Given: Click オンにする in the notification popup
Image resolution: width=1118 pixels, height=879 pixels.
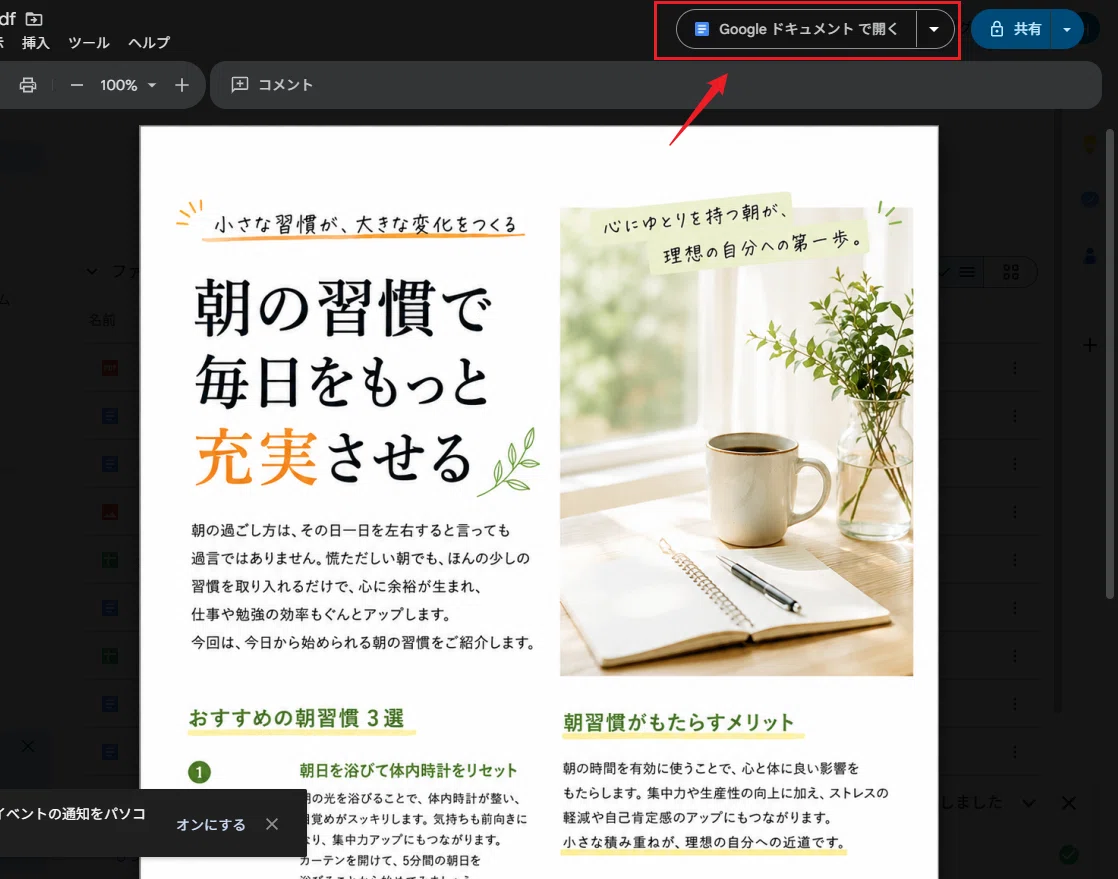Looking at the screenshot, I should point(210,824).
